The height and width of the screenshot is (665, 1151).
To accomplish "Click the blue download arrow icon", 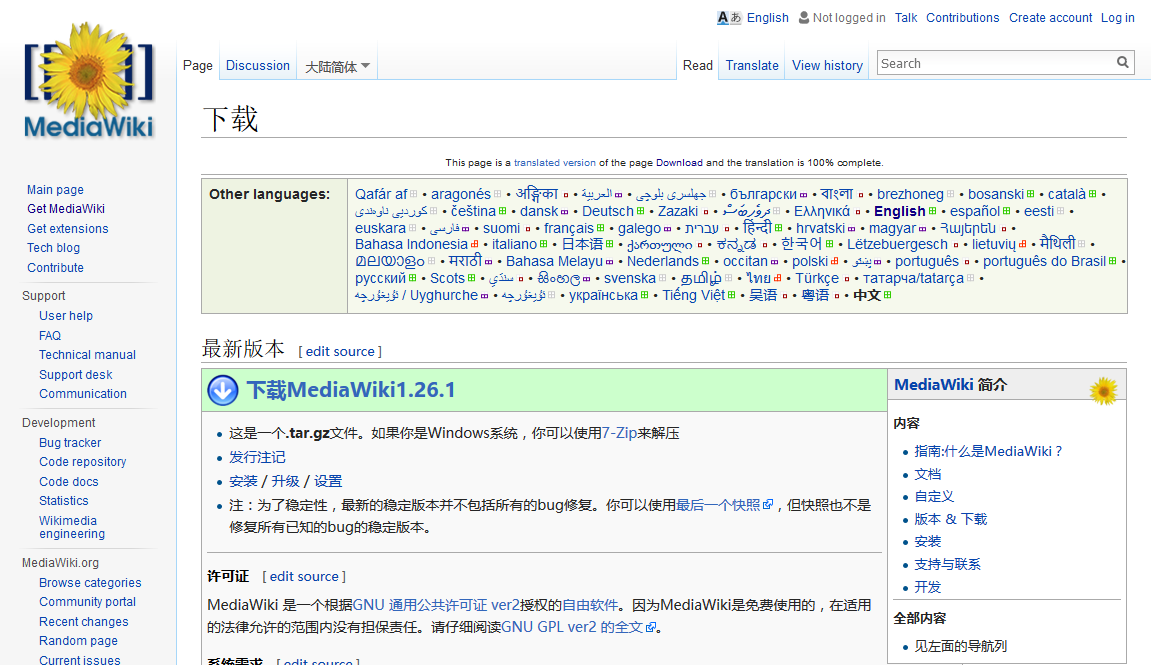I will click(x=223, y=390).
